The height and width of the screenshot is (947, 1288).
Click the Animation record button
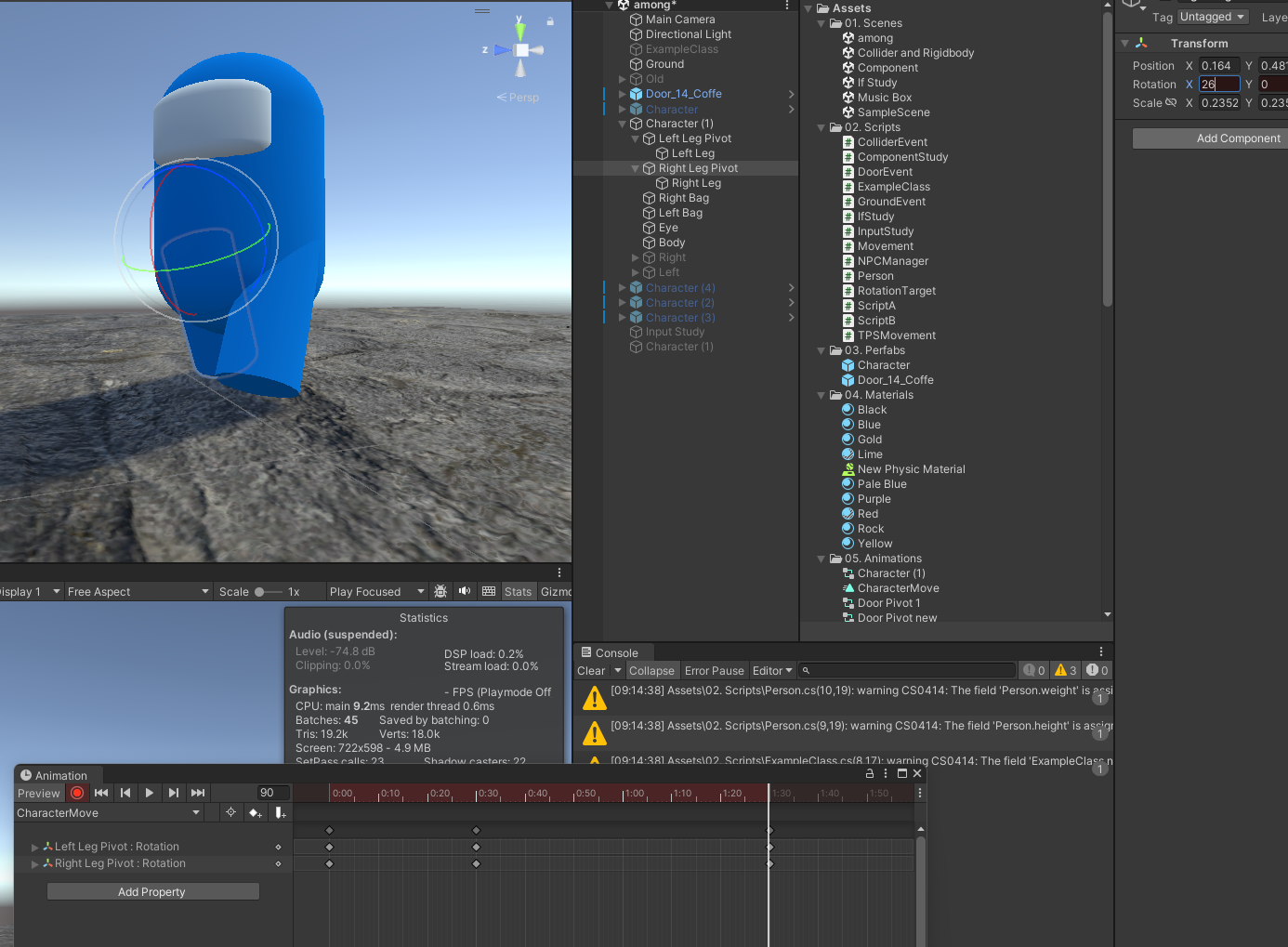[x=77, y=793]
